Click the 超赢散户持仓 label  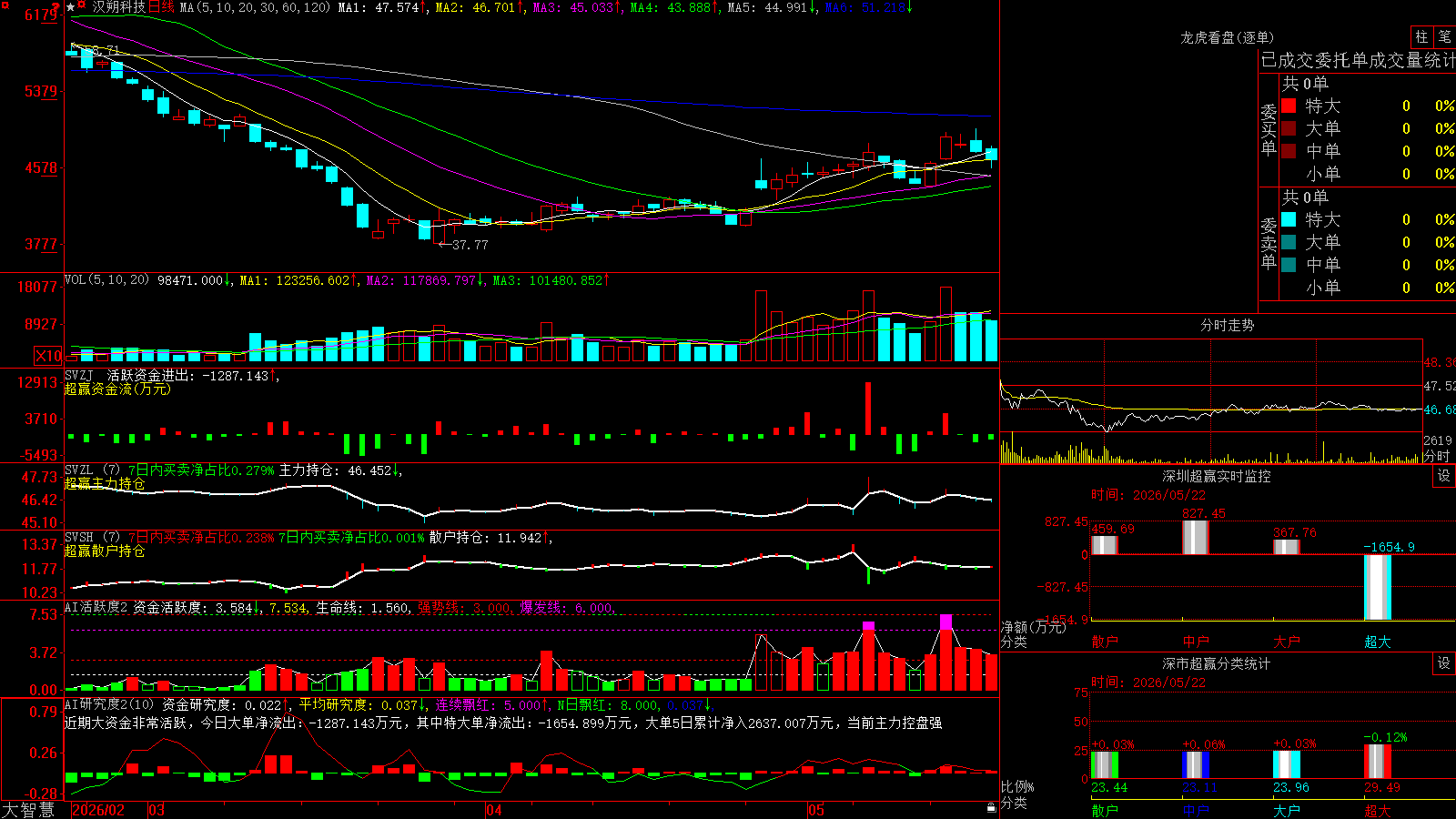pyautogui.click(x=105, y=551)
